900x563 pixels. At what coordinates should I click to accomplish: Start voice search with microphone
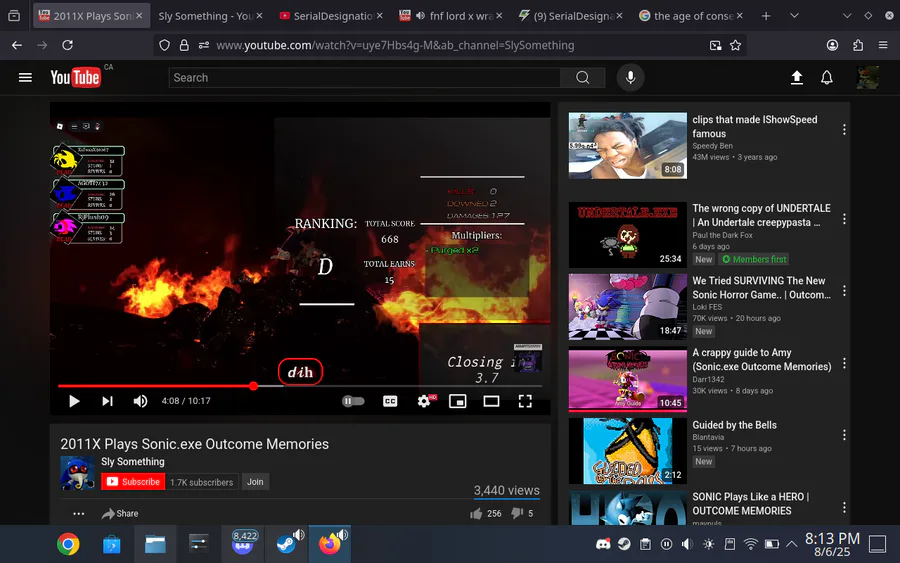(x=630, y=77)
